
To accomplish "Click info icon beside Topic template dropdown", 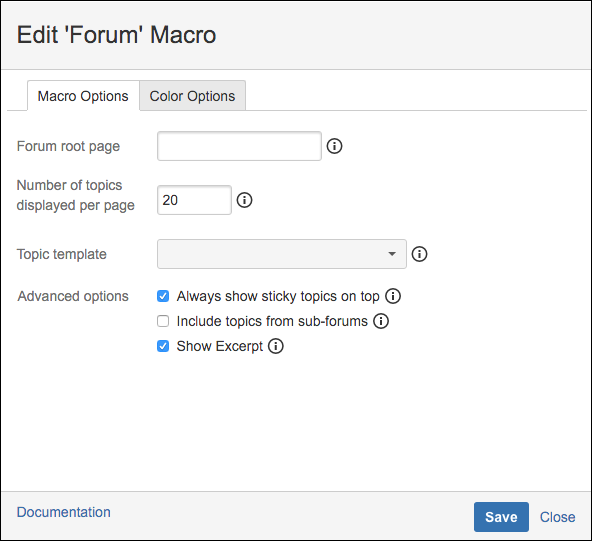I will [419, 254].
